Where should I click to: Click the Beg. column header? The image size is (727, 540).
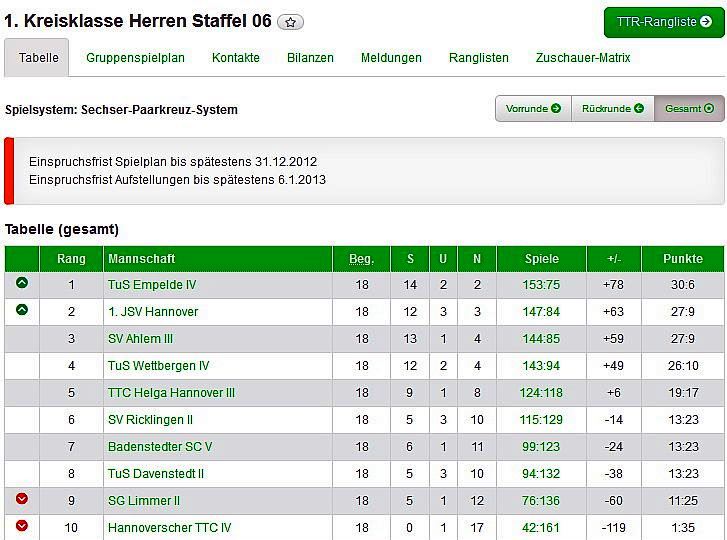click(x=362, y=259)
